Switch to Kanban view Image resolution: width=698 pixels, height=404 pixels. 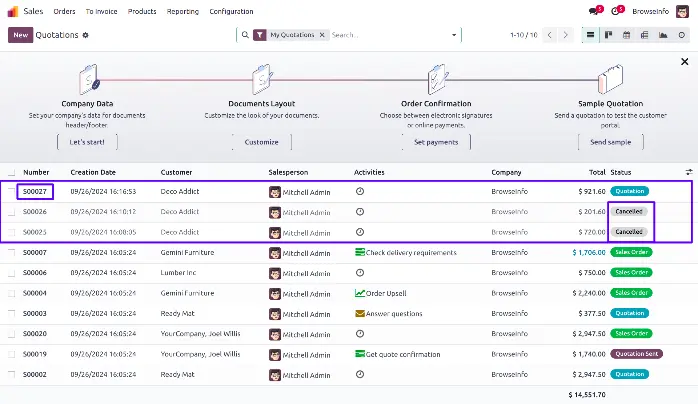(x=609, y=35)
